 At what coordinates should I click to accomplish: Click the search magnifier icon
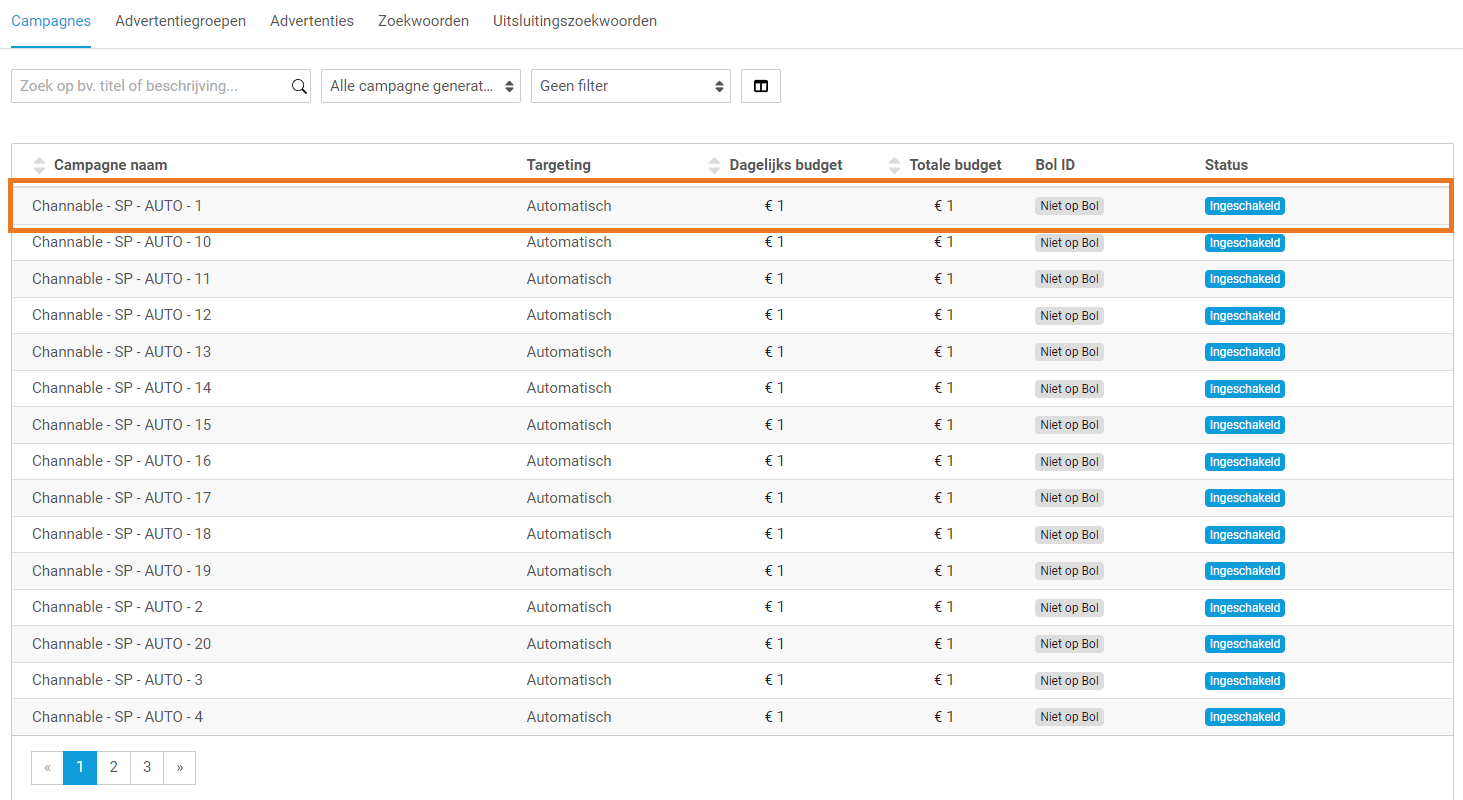click(299, 86)
